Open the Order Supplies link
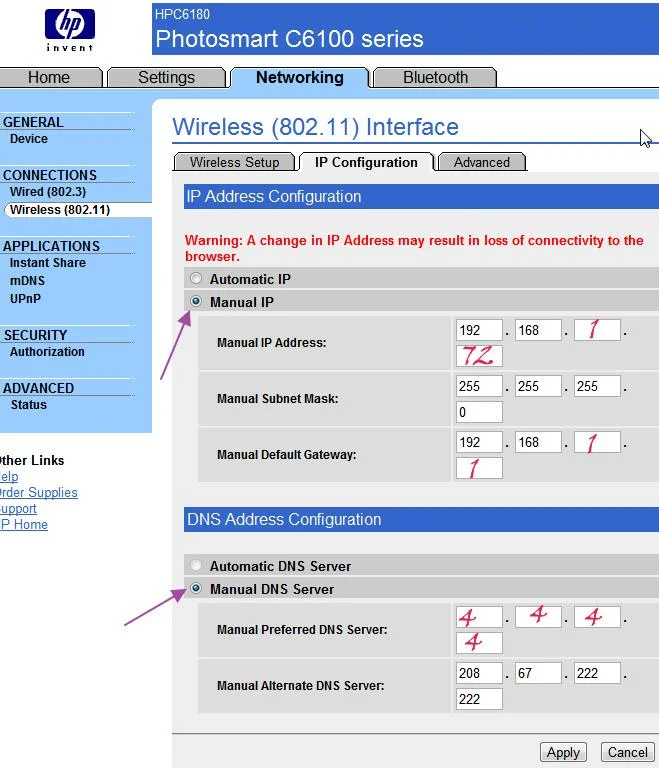Screen dimensions: 659x768 point(38,492)
